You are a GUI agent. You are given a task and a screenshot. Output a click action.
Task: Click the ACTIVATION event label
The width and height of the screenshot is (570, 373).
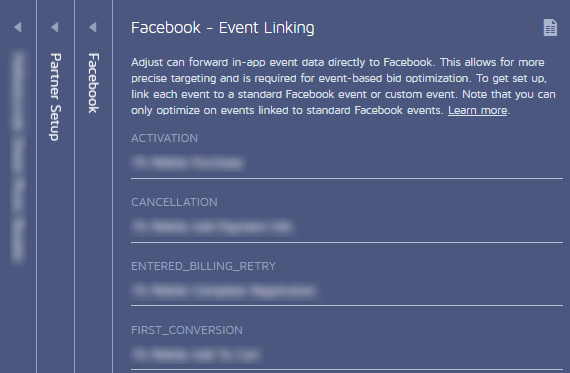[x=164, y=138]
